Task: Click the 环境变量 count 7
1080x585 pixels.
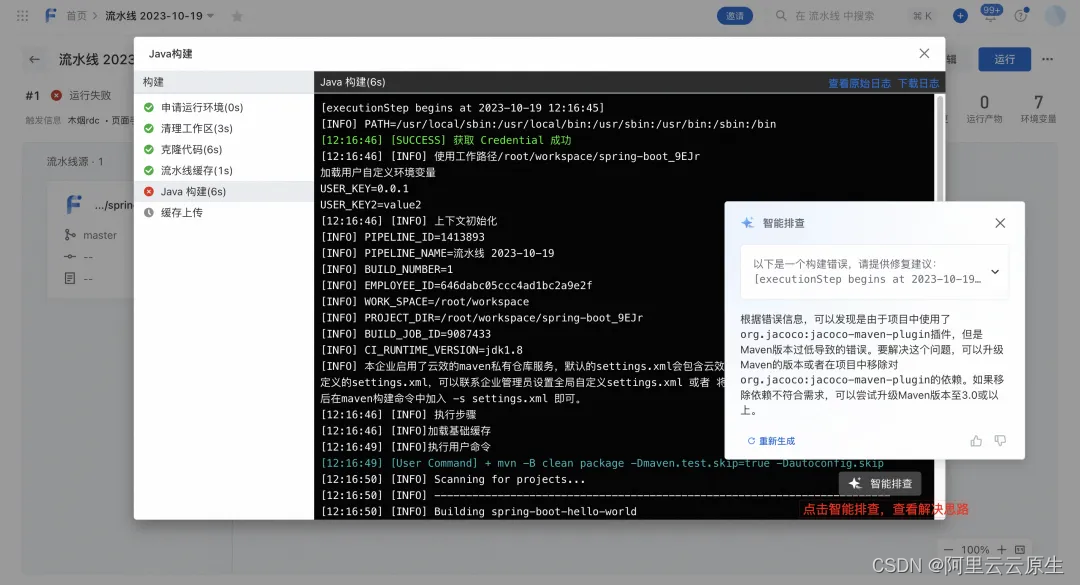Action: 1039,103
